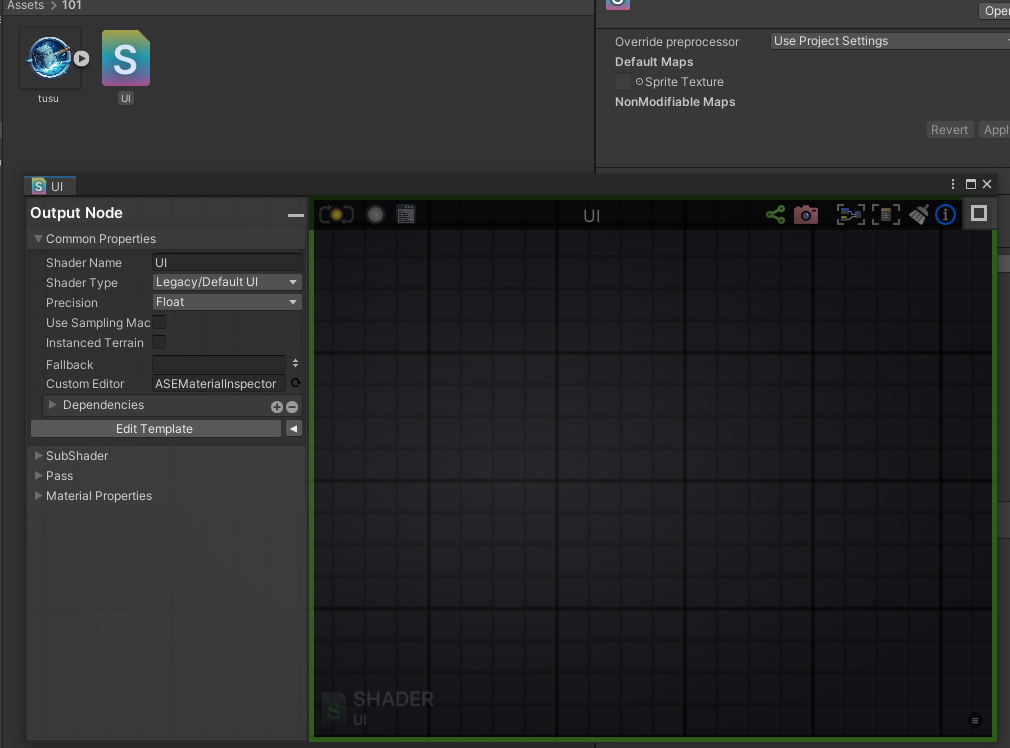Screen dimensions: 1010x748
Task: Click the arrow button next to Edit Template
Action: pyautogui.click(x=294, y=428)
